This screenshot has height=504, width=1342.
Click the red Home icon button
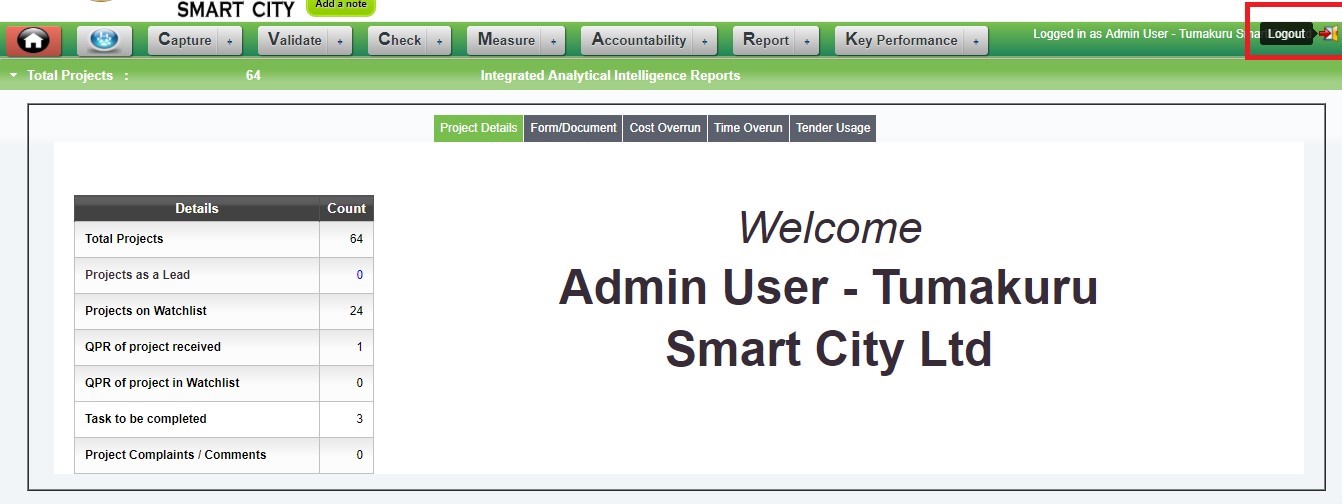click(x=34, y=41)
